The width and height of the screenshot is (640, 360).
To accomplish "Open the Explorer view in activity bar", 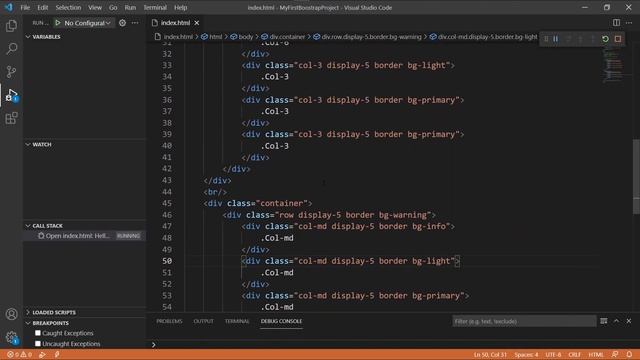I will click(x=11, y=26).
